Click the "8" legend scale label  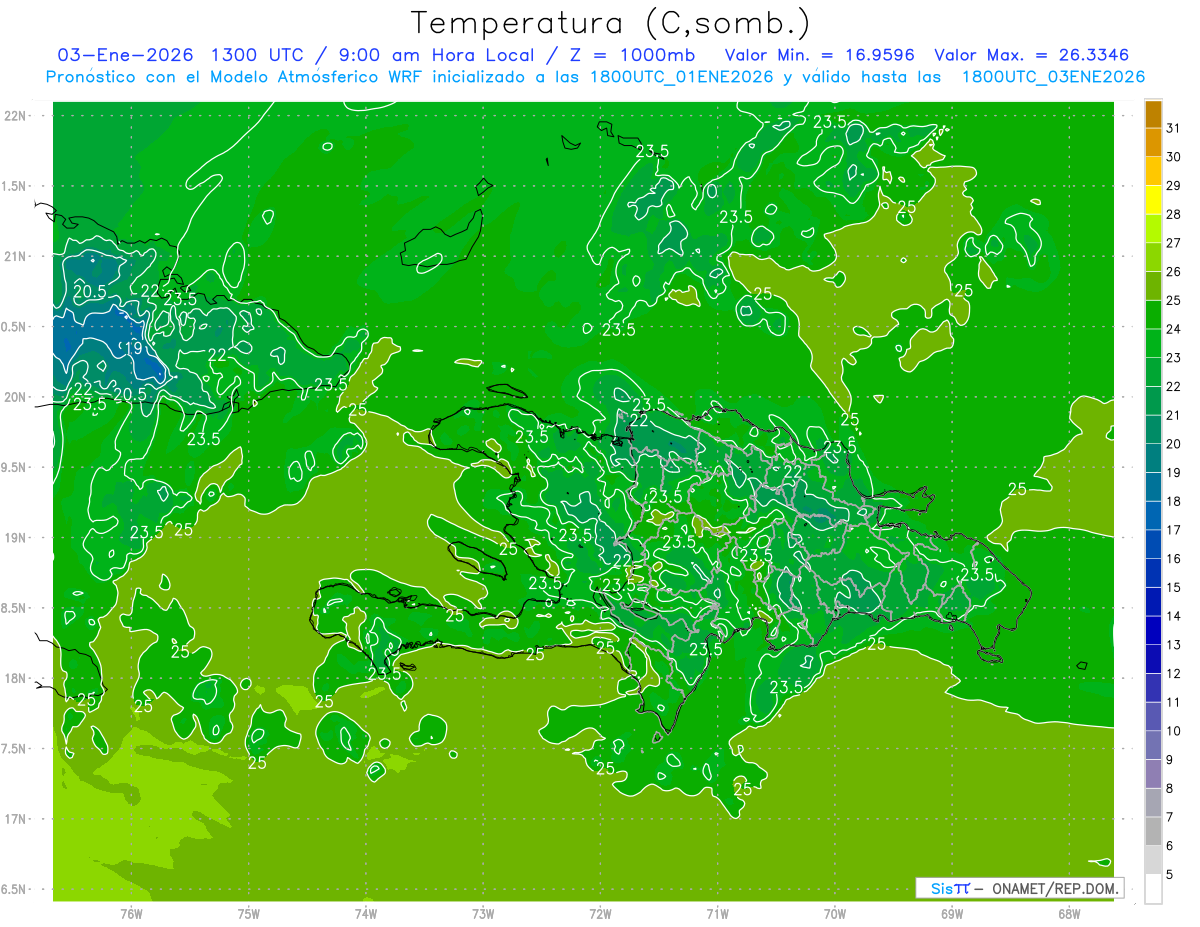[1170, 788]
